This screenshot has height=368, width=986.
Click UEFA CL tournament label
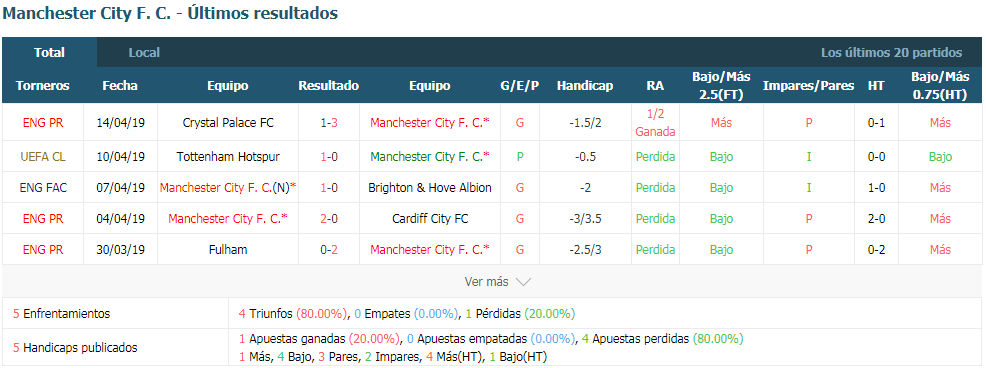[x=42, y=157]
